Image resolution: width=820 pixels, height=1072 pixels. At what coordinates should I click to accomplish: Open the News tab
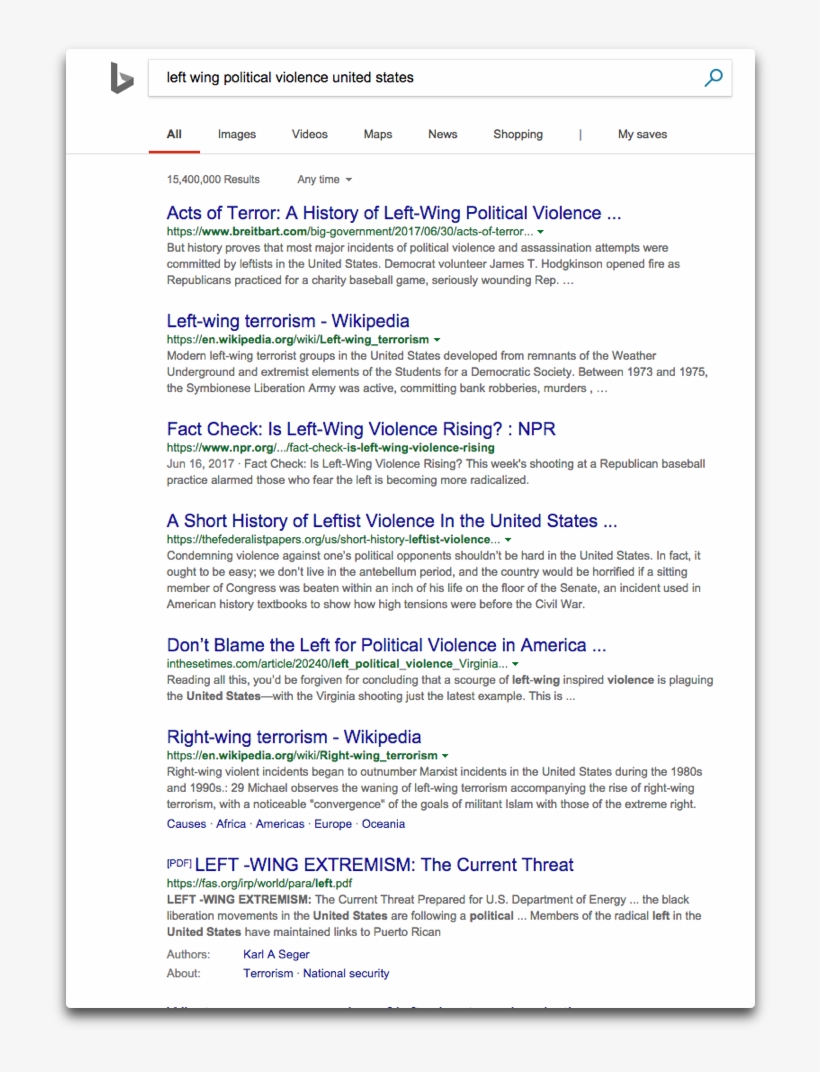click(442, 134)
